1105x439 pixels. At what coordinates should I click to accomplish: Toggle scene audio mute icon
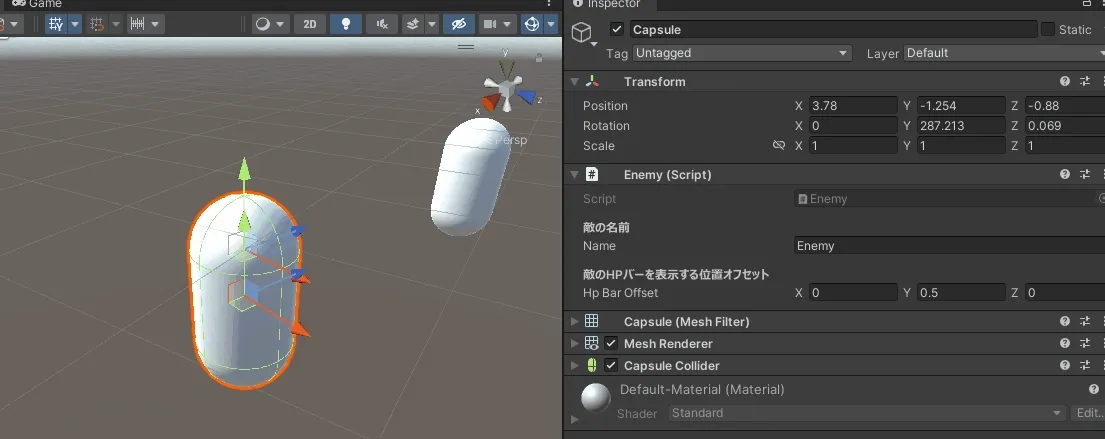click(x=381, y=24)
